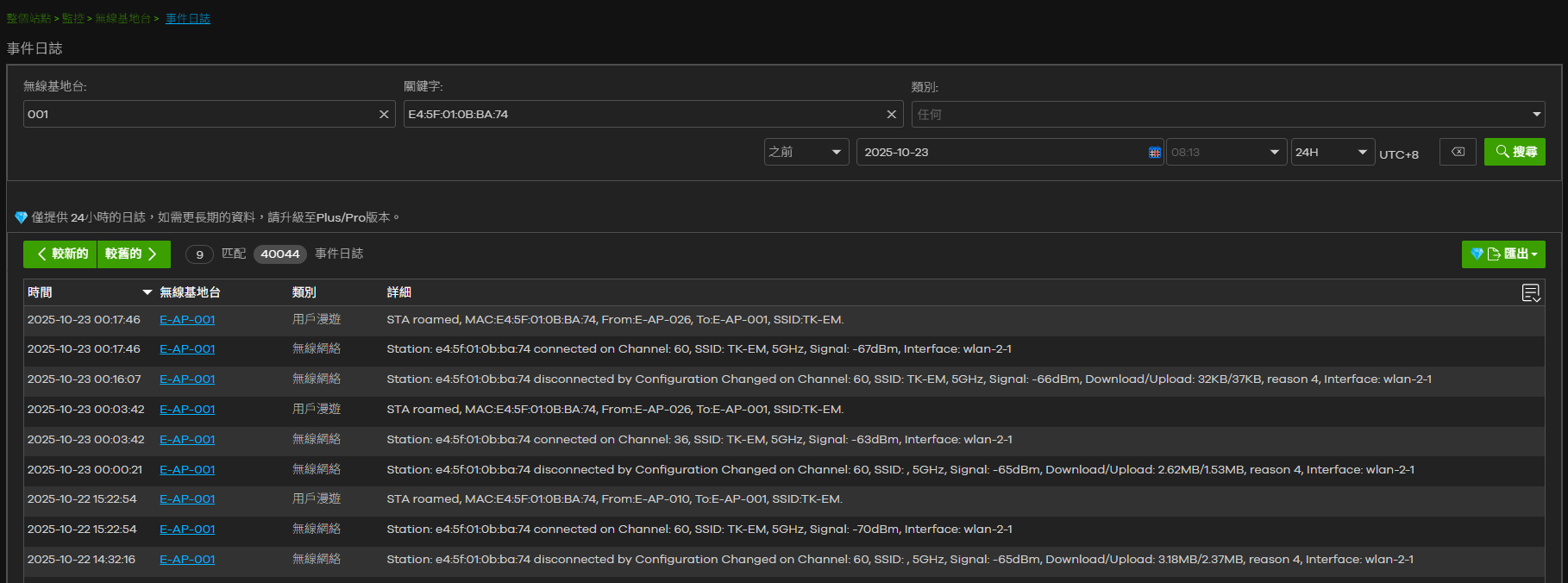Open the 之前 before/after dropdown
Image resolution: width=1568 pixels, height=583 pixels.
click(x=806, y=152)
